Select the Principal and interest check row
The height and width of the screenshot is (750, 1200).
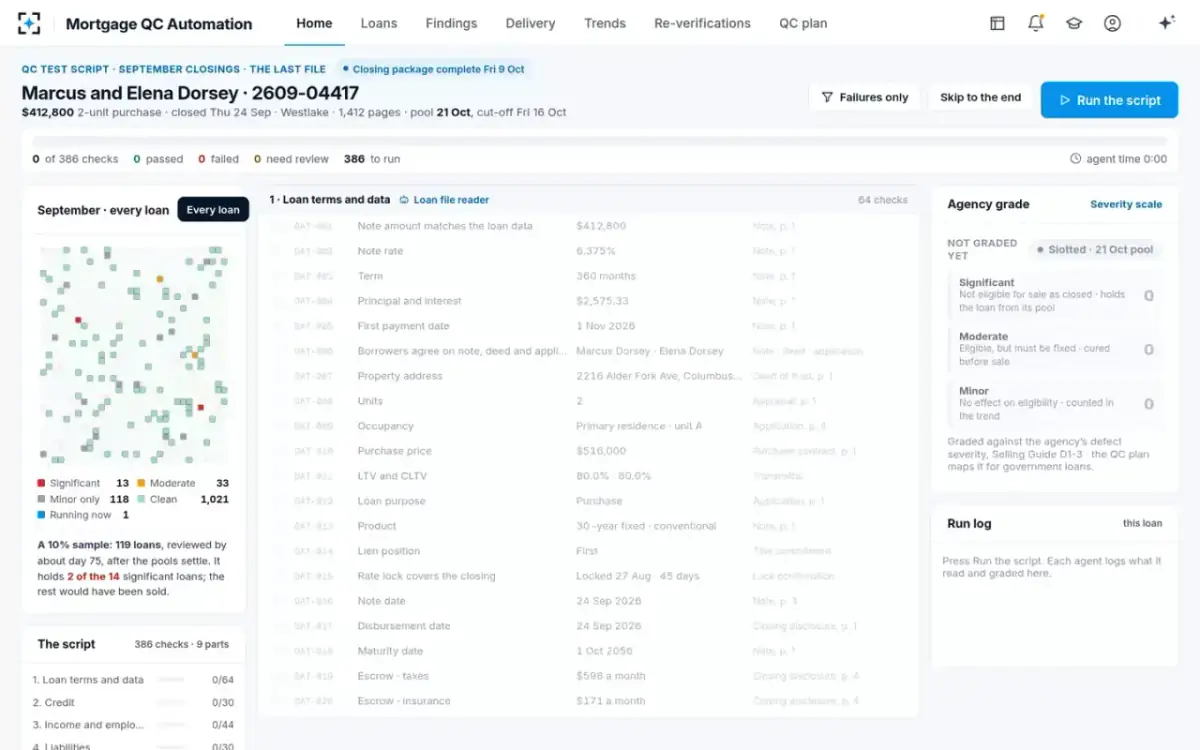588,301
